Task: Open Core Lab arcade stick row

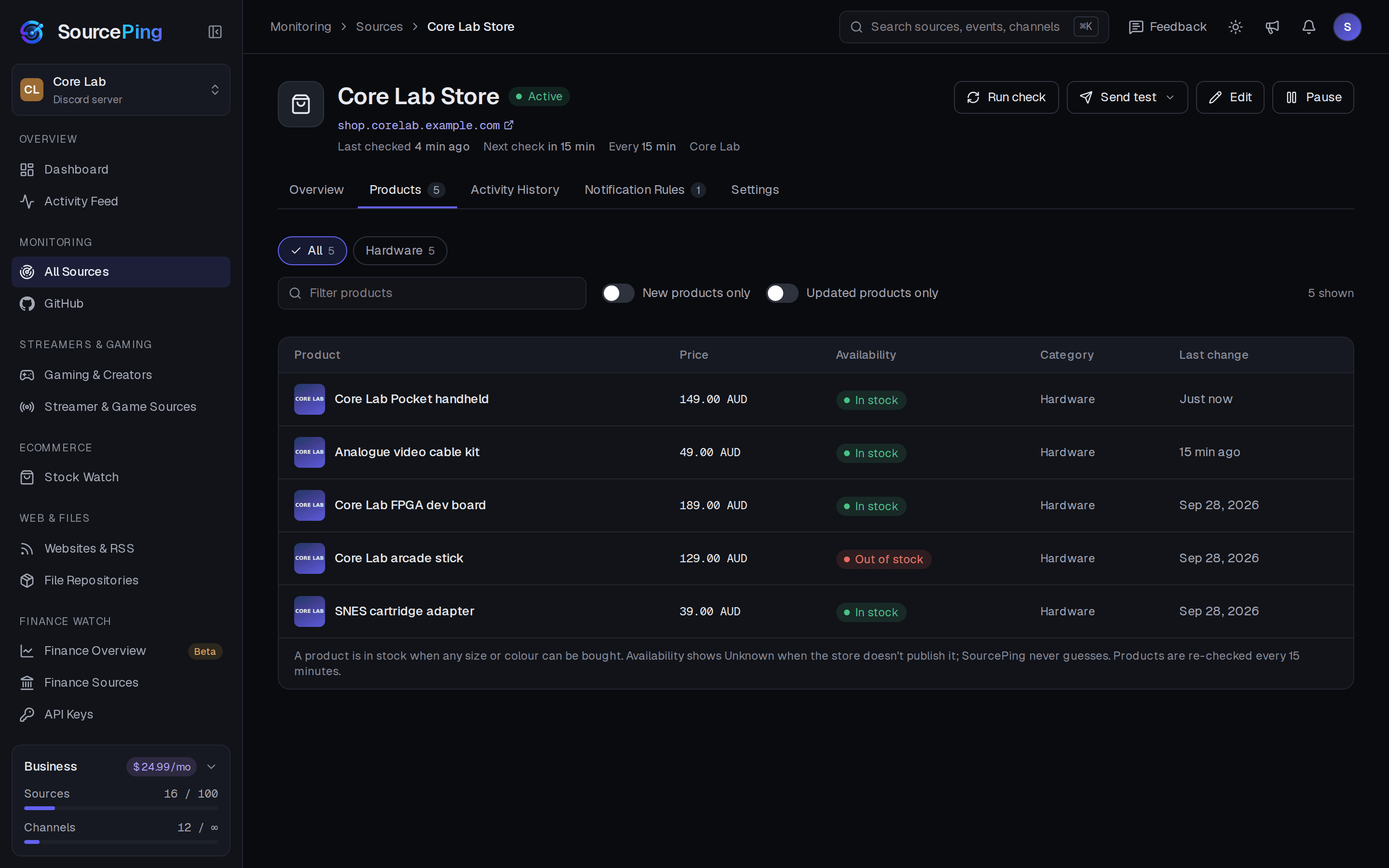Action: tap(816, 558)
